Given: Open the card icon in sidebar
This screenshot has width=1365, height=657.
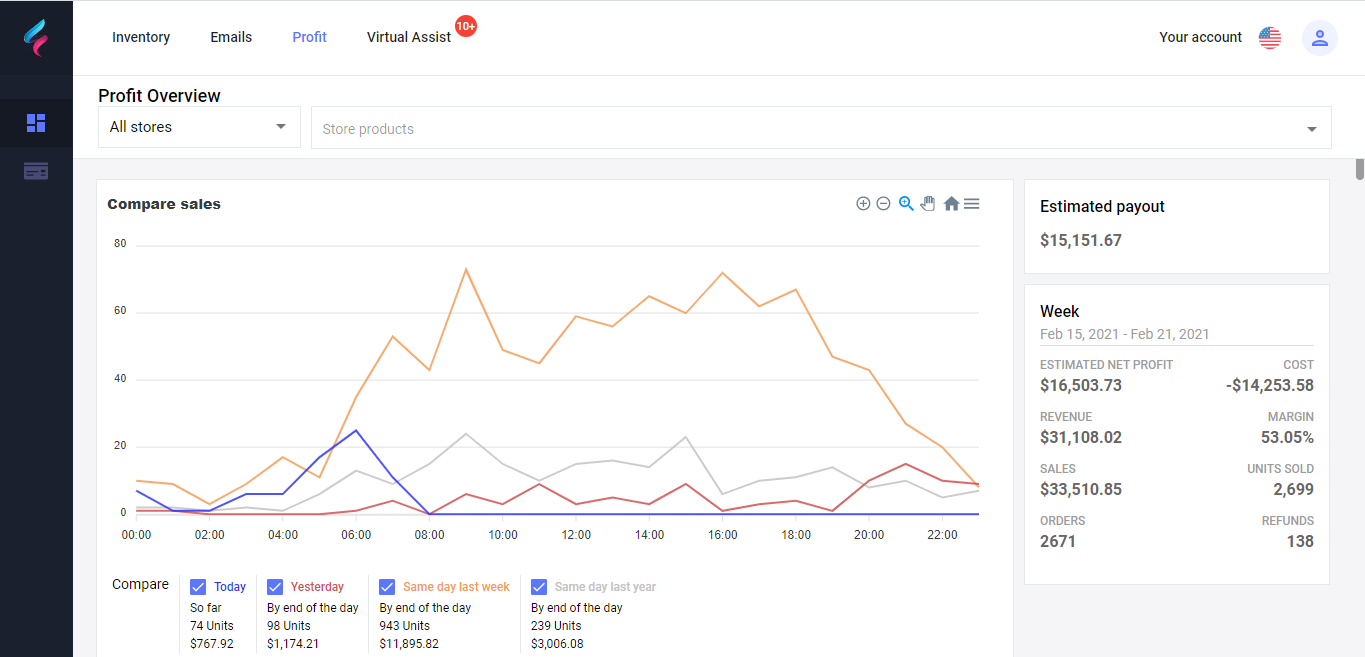Looking at the screenshot, I should (x=36, y=171).
